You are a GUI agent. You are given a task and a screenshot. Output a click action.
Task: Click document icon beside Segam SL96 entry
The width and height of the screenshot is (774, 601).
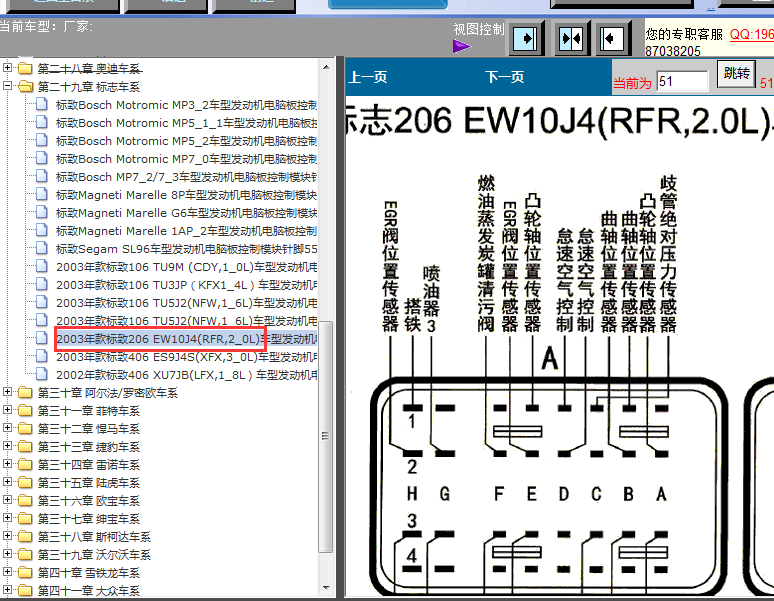pos(42,248)
